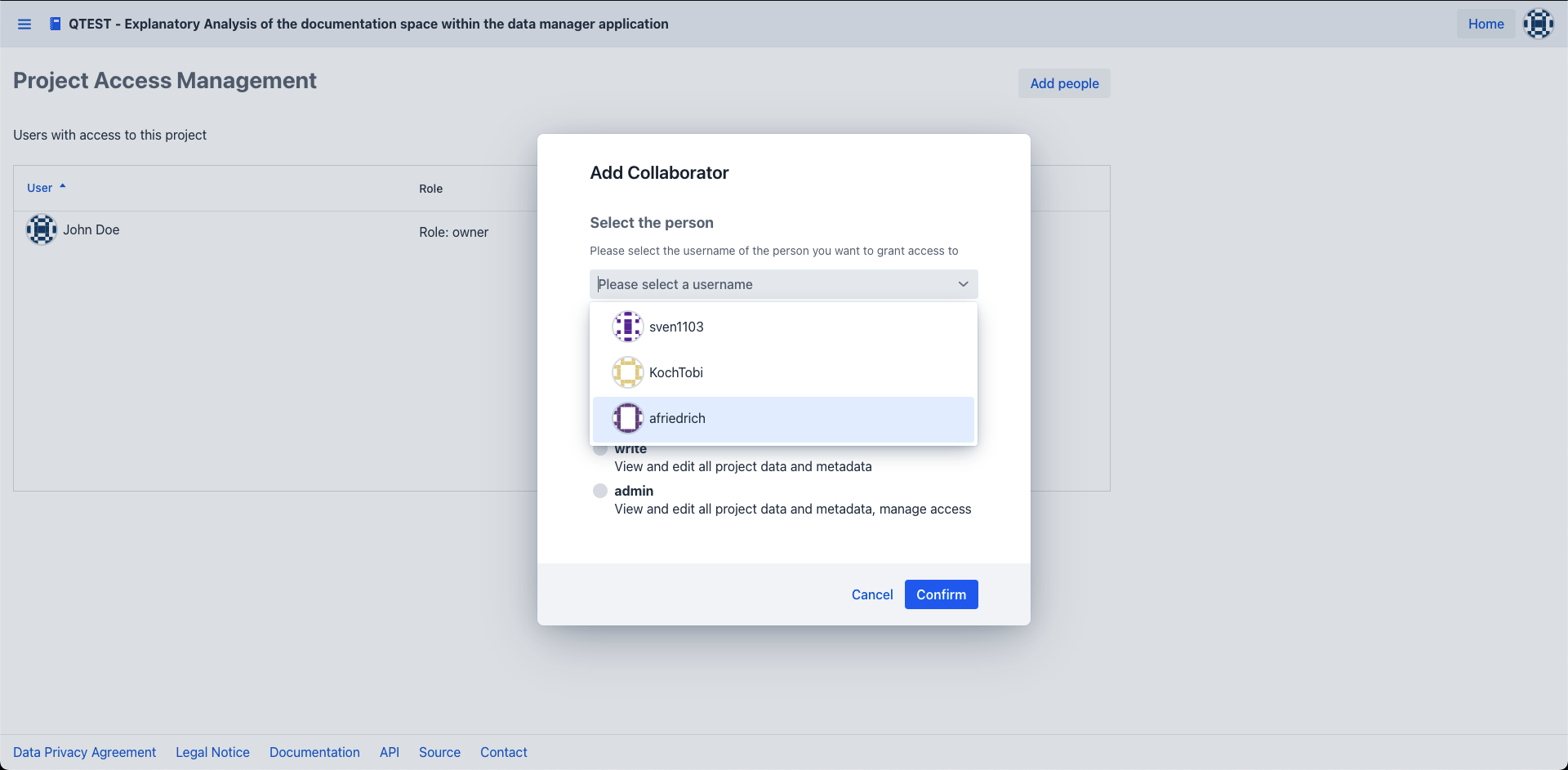Viewport: 1568px width, 770px height.
Task: Click the Add people button
Action: [1063, 83]
